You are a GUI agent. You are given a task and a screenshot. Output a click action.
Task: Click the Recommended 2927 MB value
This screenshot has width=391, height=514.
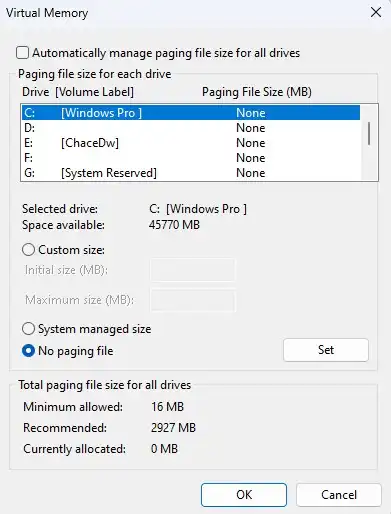pos(173,428)
